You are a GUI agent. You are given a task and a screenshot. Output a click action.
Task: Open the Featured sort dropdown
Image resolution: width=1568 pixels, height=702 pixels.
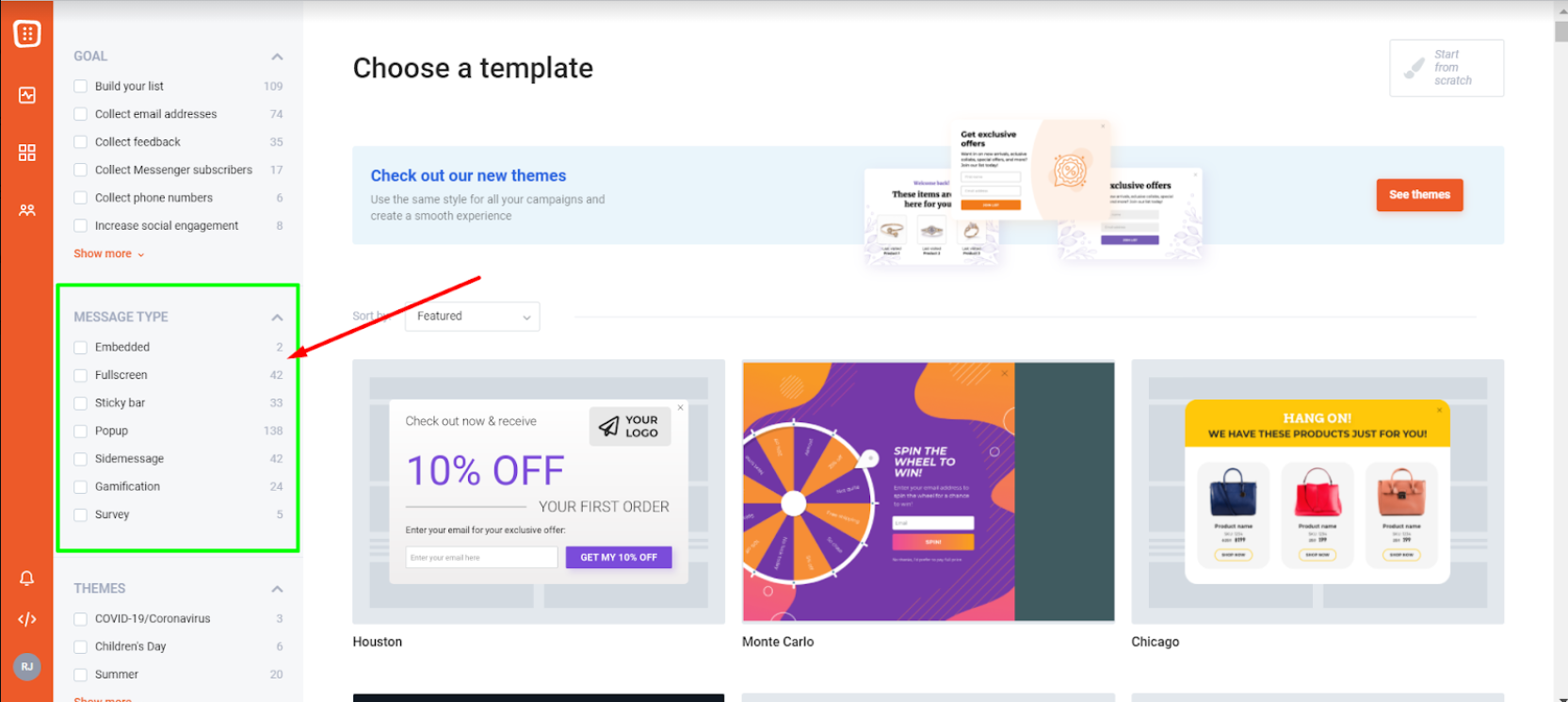[x=472, y=317]
